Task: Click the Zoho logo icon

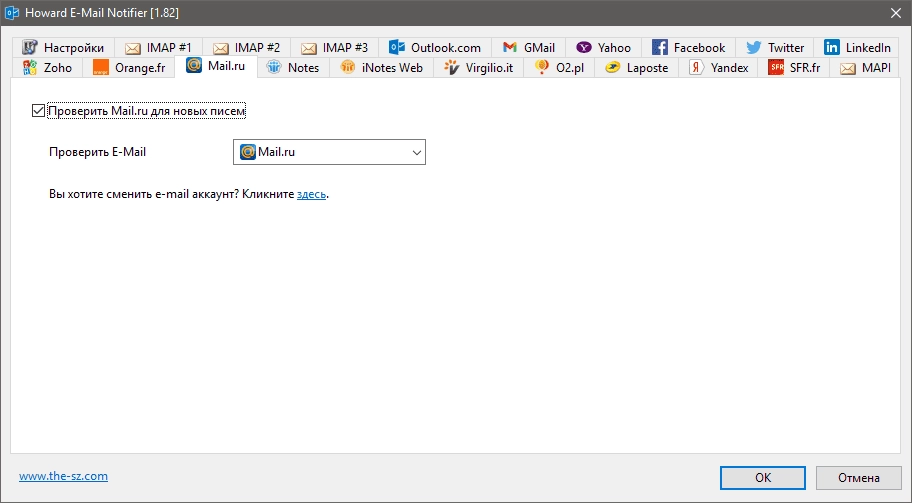Action: 30,67
